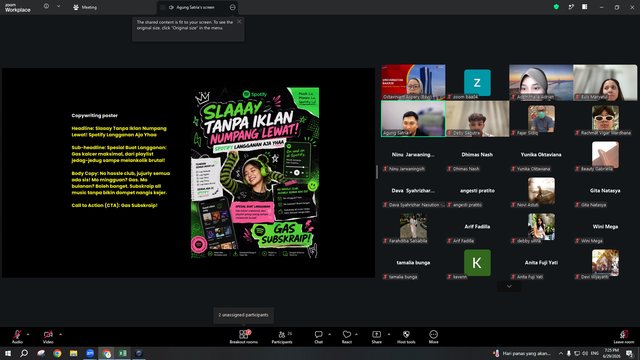
Task: Select Fajar Sidiq's participant tile
Action: 541,119
